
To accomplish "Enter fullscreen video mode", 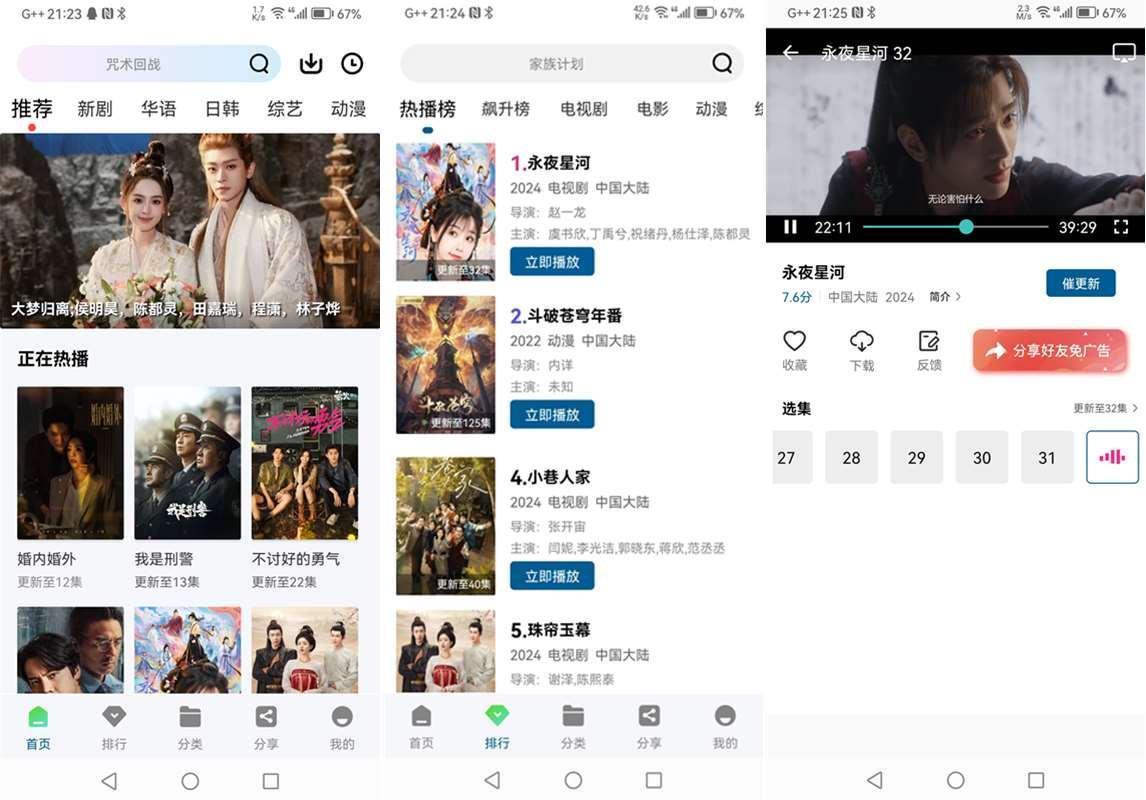I will pyautogui.click(x=1121, y=227).
